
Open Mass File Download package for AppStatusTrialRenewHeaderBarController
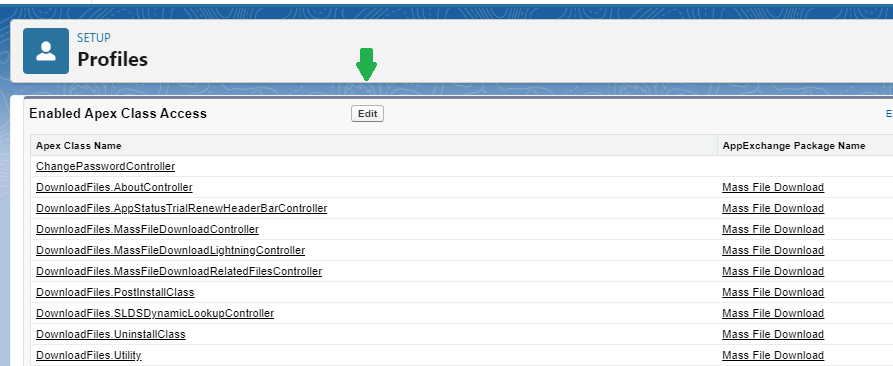(x=773, y=208)
